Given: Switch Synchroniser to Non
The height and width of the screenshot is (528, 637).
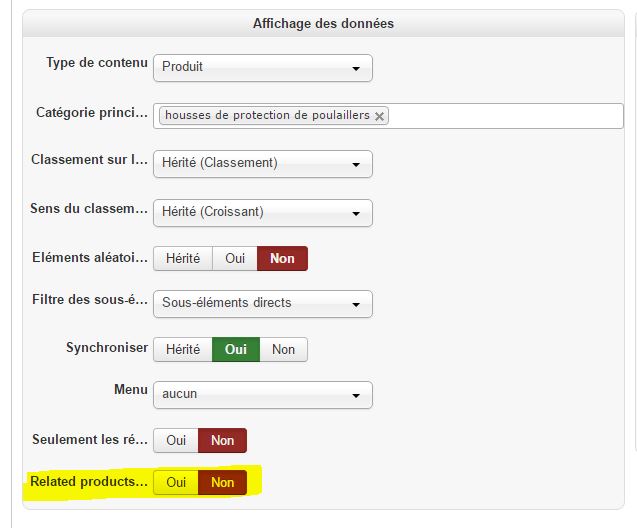Looking at the screenshot, I should [x=283, y=349].
